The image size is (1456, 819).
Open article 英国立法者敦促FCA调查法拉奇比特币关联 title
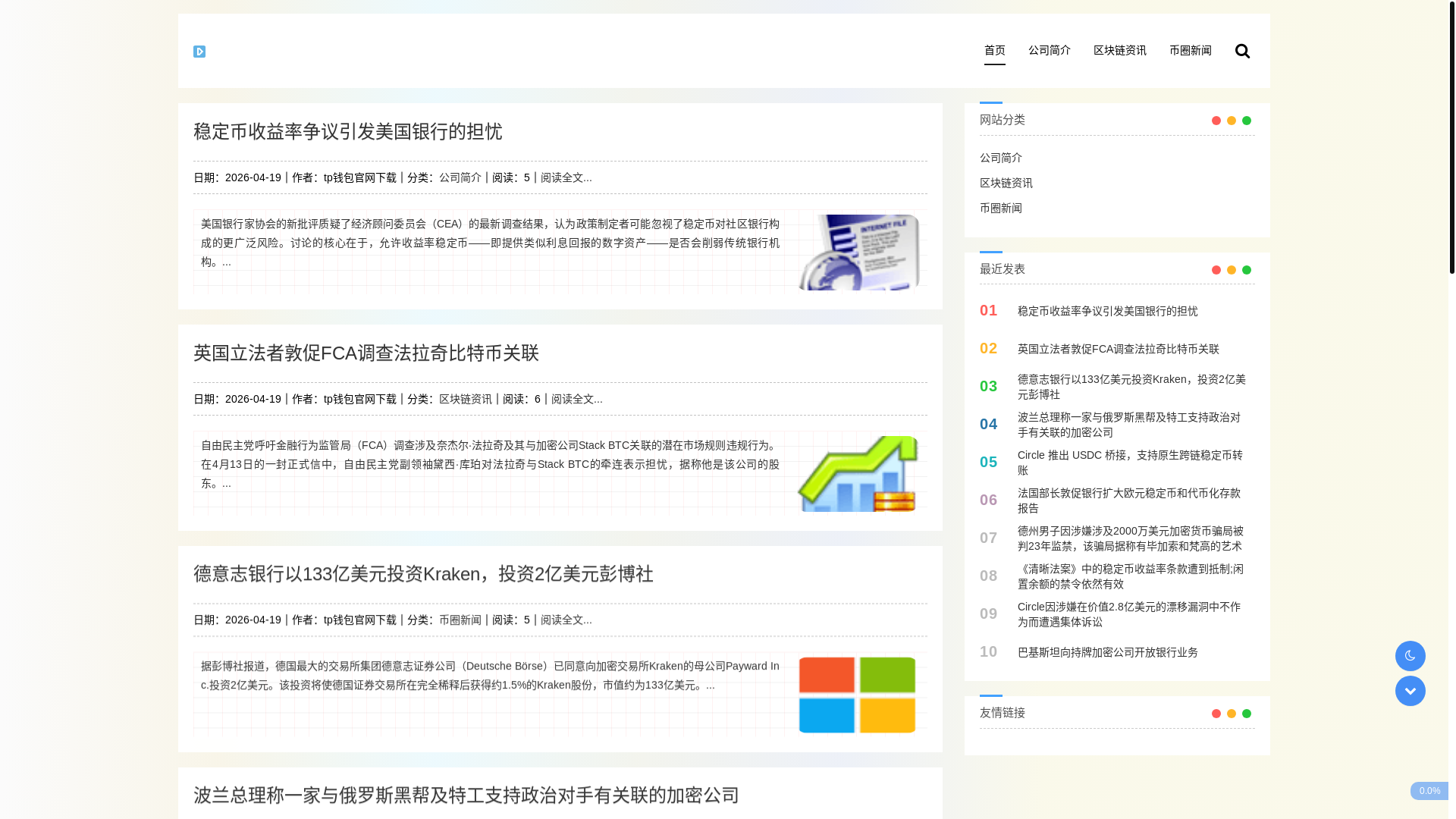pos(366,353)
